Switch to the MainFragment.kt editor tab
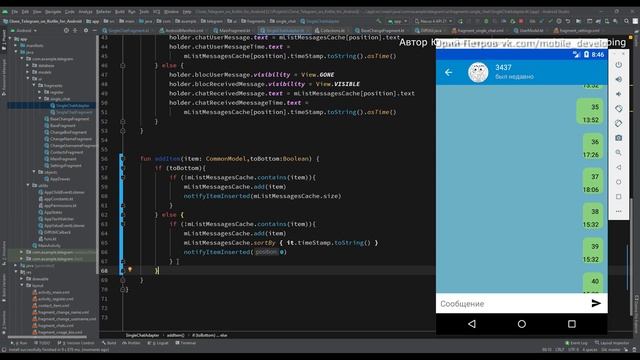 [x=233, y=30]
